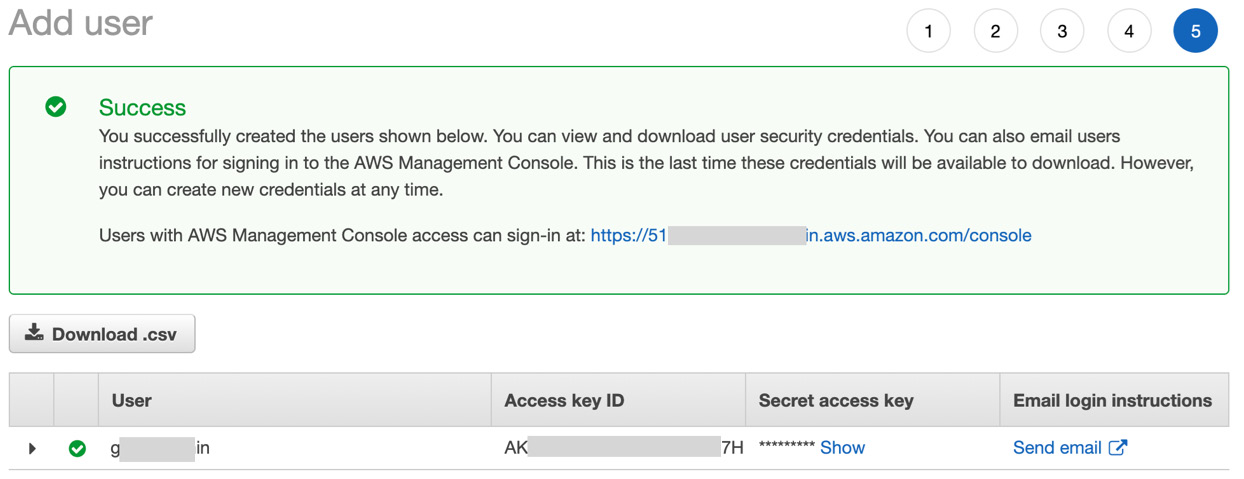
Task: Send email login instructions
Action: coord(1057,448)
